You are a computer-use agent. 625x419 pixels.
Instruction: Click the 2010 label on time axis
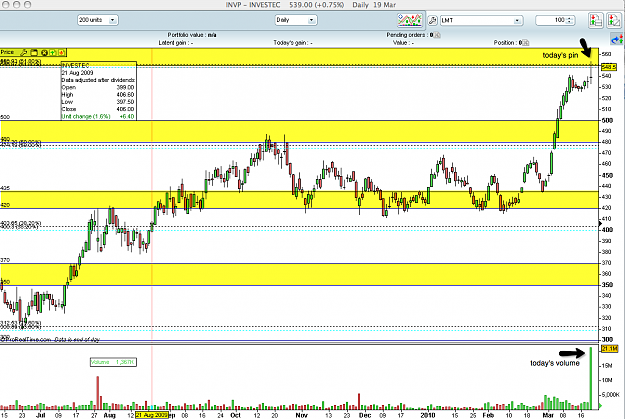tap(428, 415)
